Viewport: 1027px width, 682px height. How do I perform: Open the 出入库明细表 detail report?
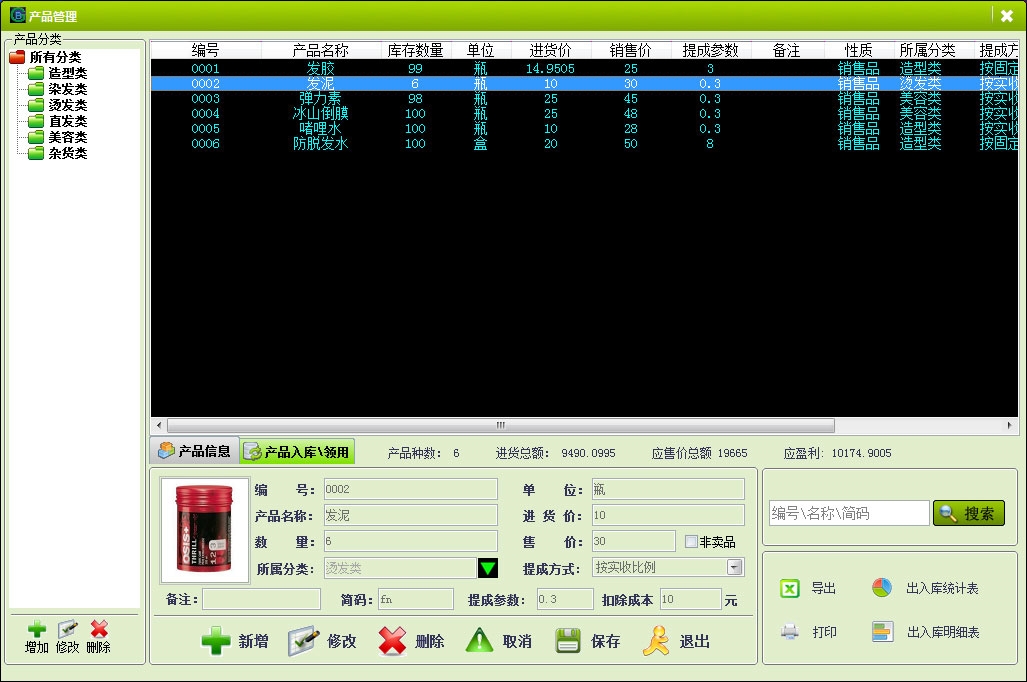[882, 632]
